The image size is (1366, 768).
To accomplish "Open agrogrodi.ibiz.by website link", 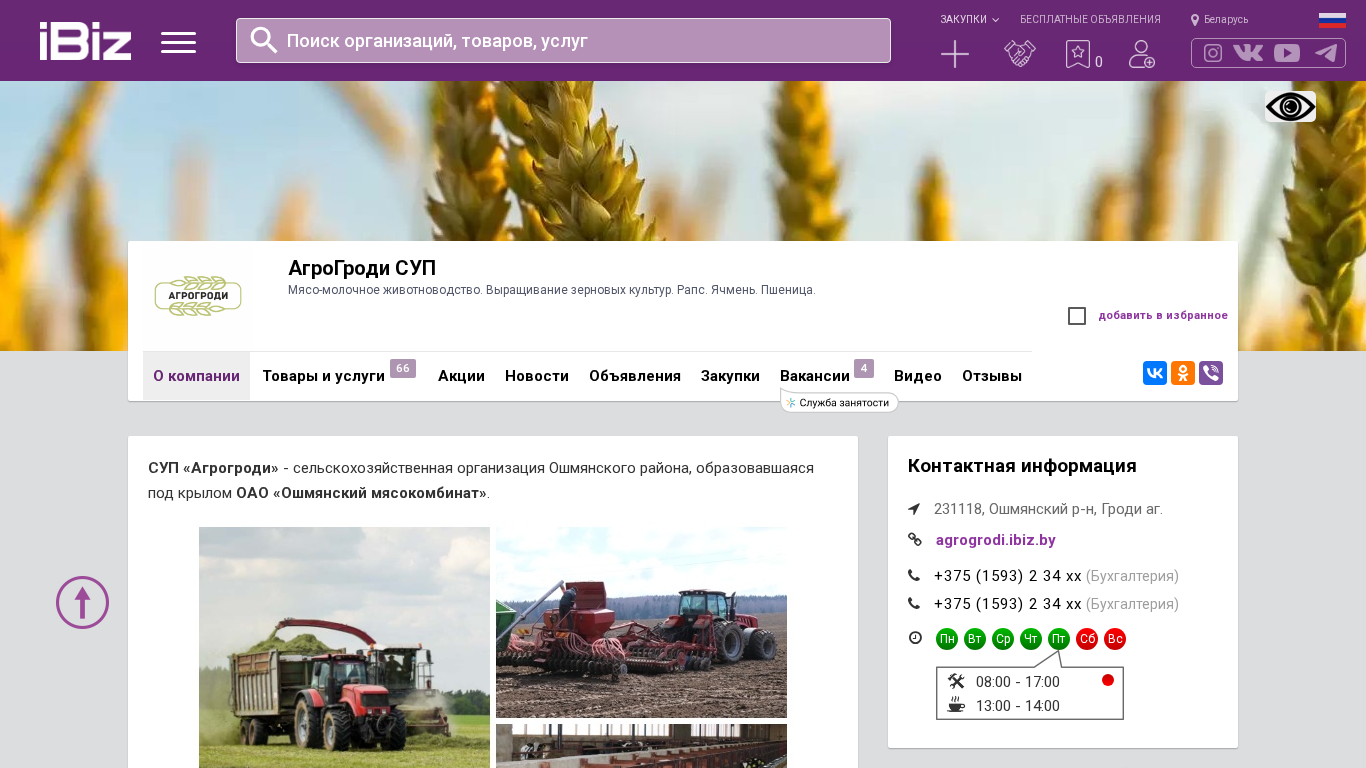I will [996, 540].
